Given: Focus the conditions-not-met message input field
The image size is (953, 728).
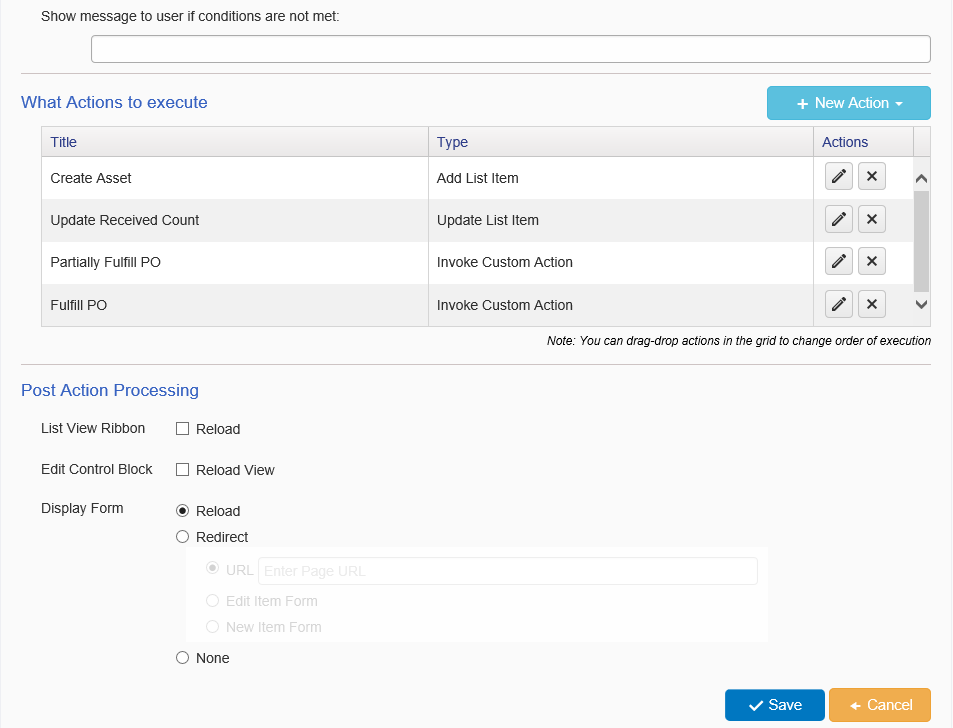Looking at the screenshot, I should (511, 49).
